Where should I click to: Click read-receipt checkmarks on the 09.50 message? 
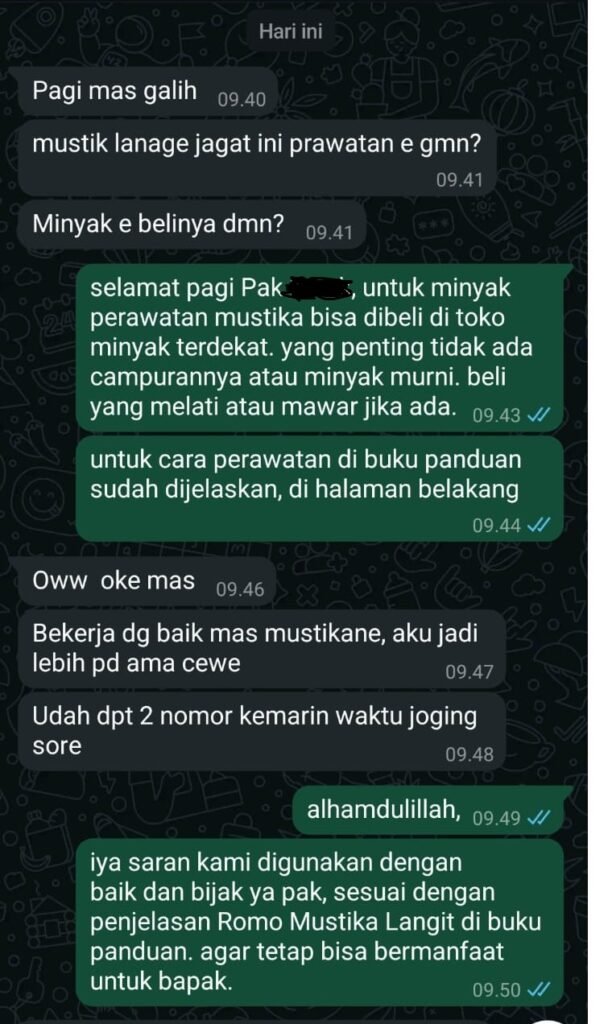(538, 990)
